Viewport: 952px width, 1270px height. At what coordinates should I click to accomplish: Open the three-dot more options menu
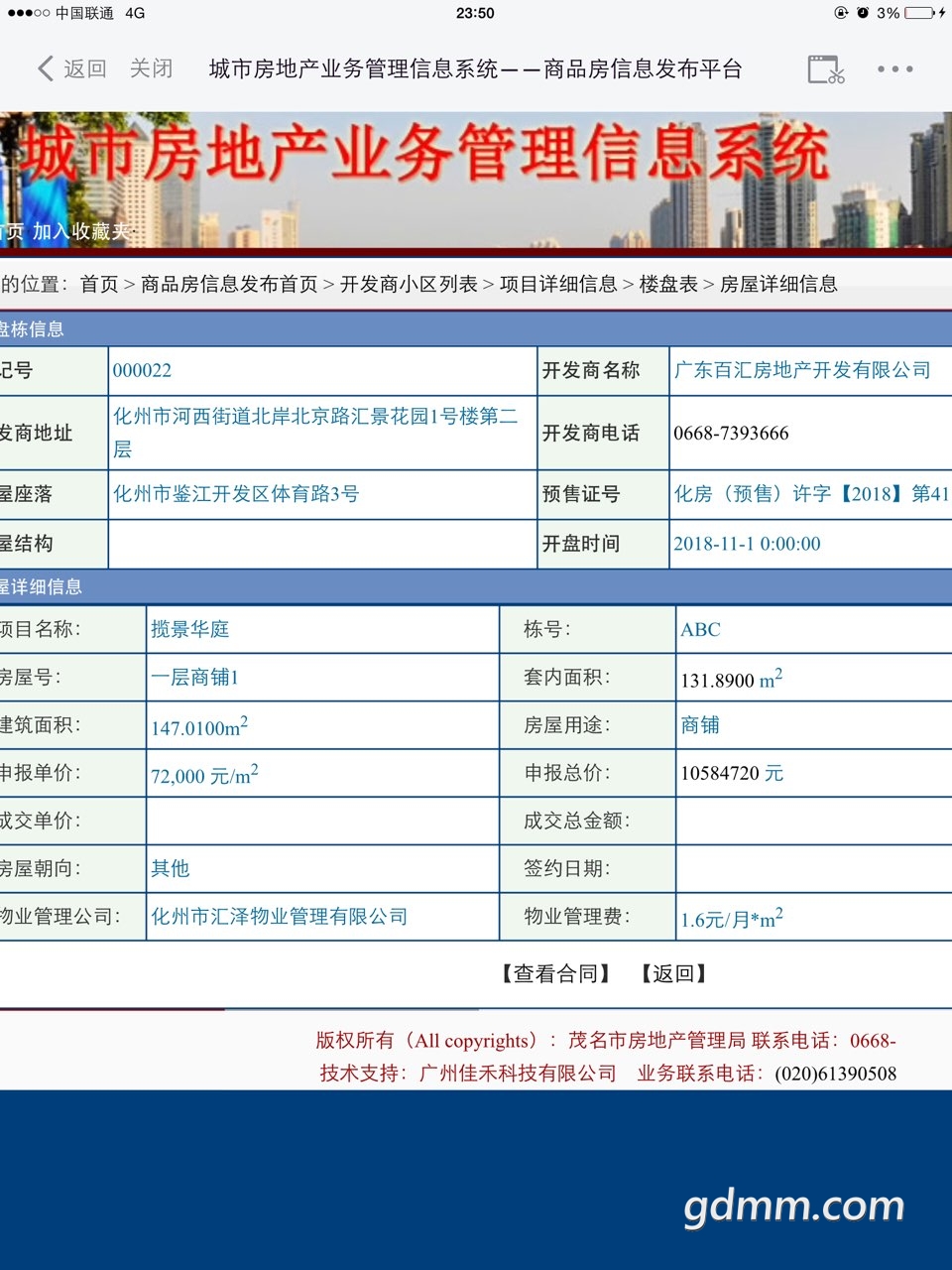(x=894, y=69)
